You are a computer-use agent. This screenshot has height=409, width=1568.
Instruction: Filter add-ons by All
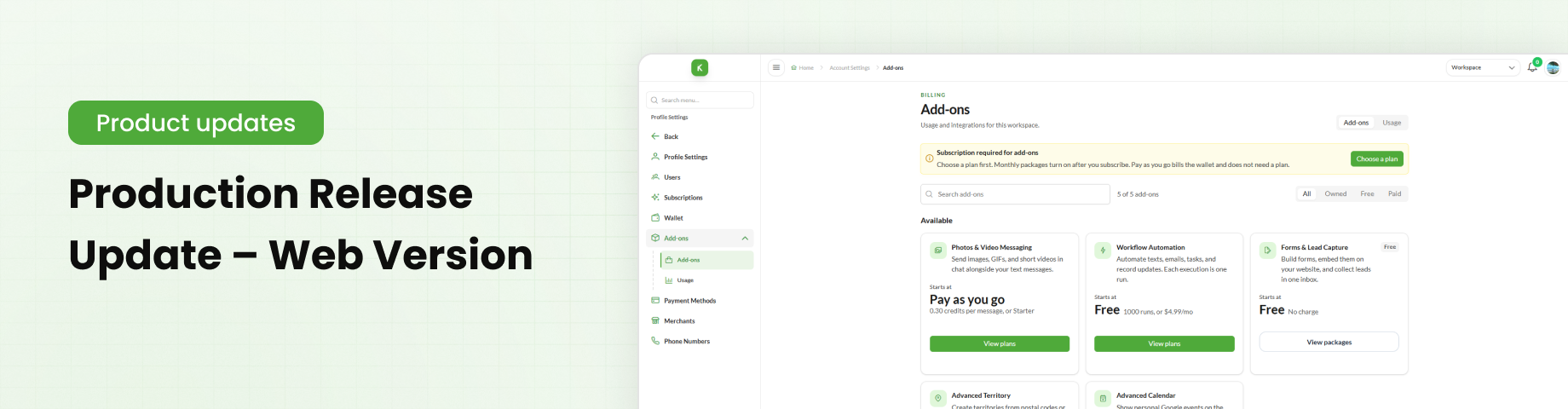click(x=1306, y=194)
